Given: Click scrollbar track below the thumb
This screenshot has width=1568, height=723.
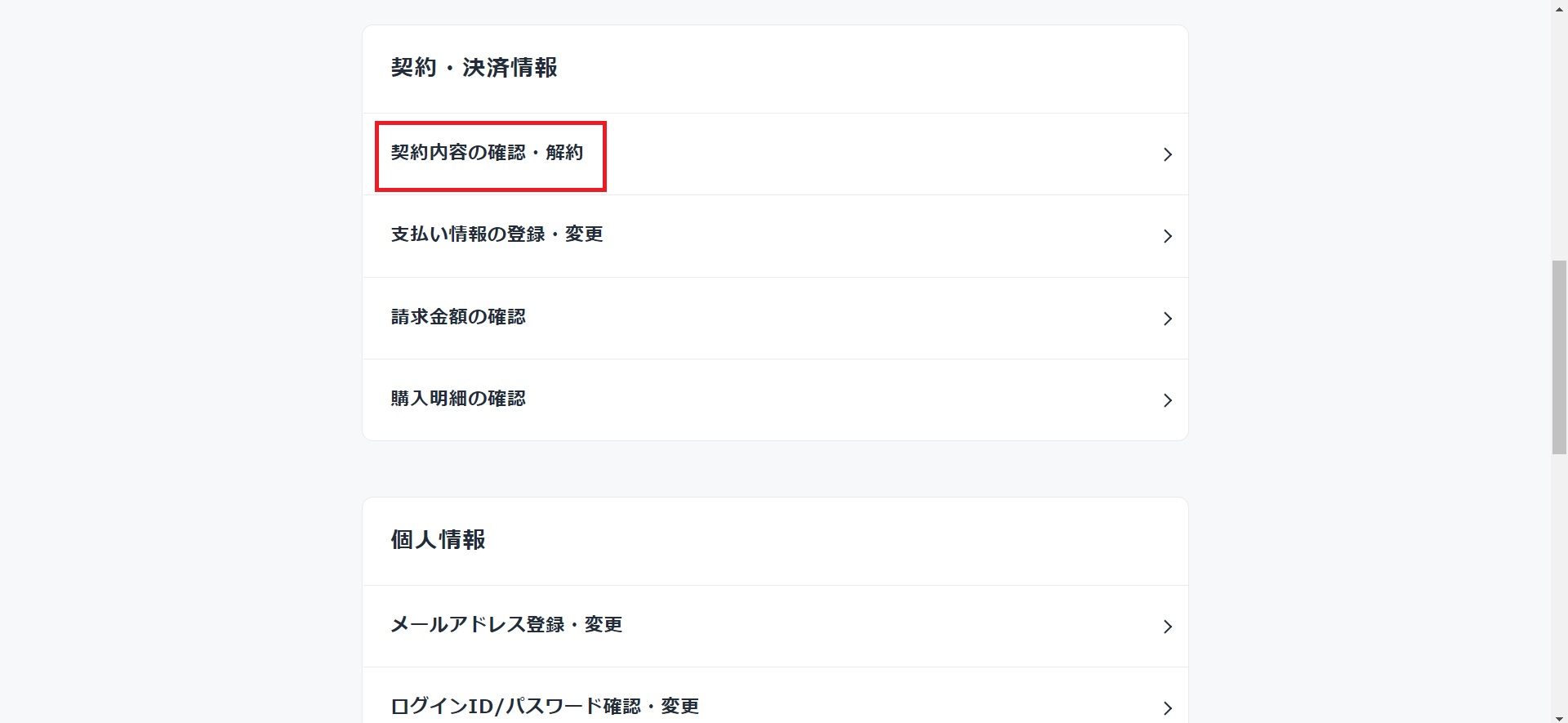Looking at the screenshot, I should pos(1559,582).
